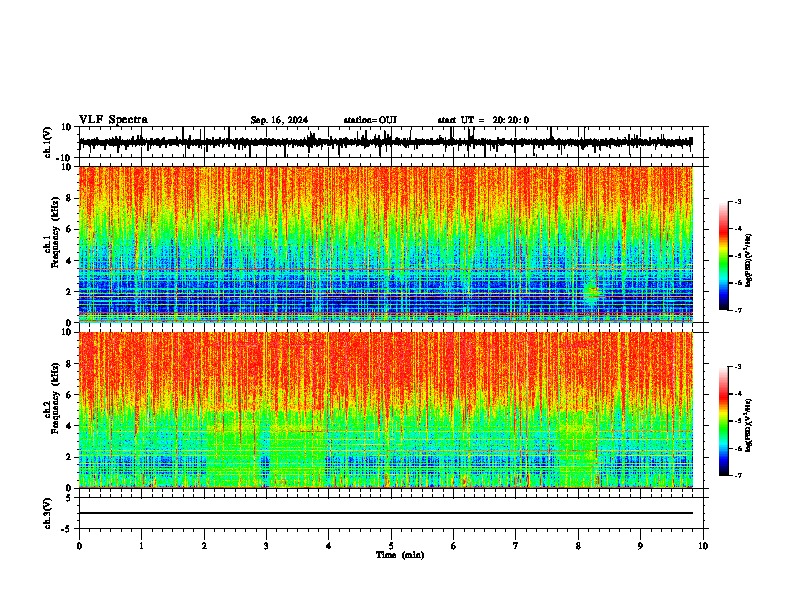The image size is (792, 612).
Task: Click the ch.2 spectrogram panel
Action: coord(385,410)
